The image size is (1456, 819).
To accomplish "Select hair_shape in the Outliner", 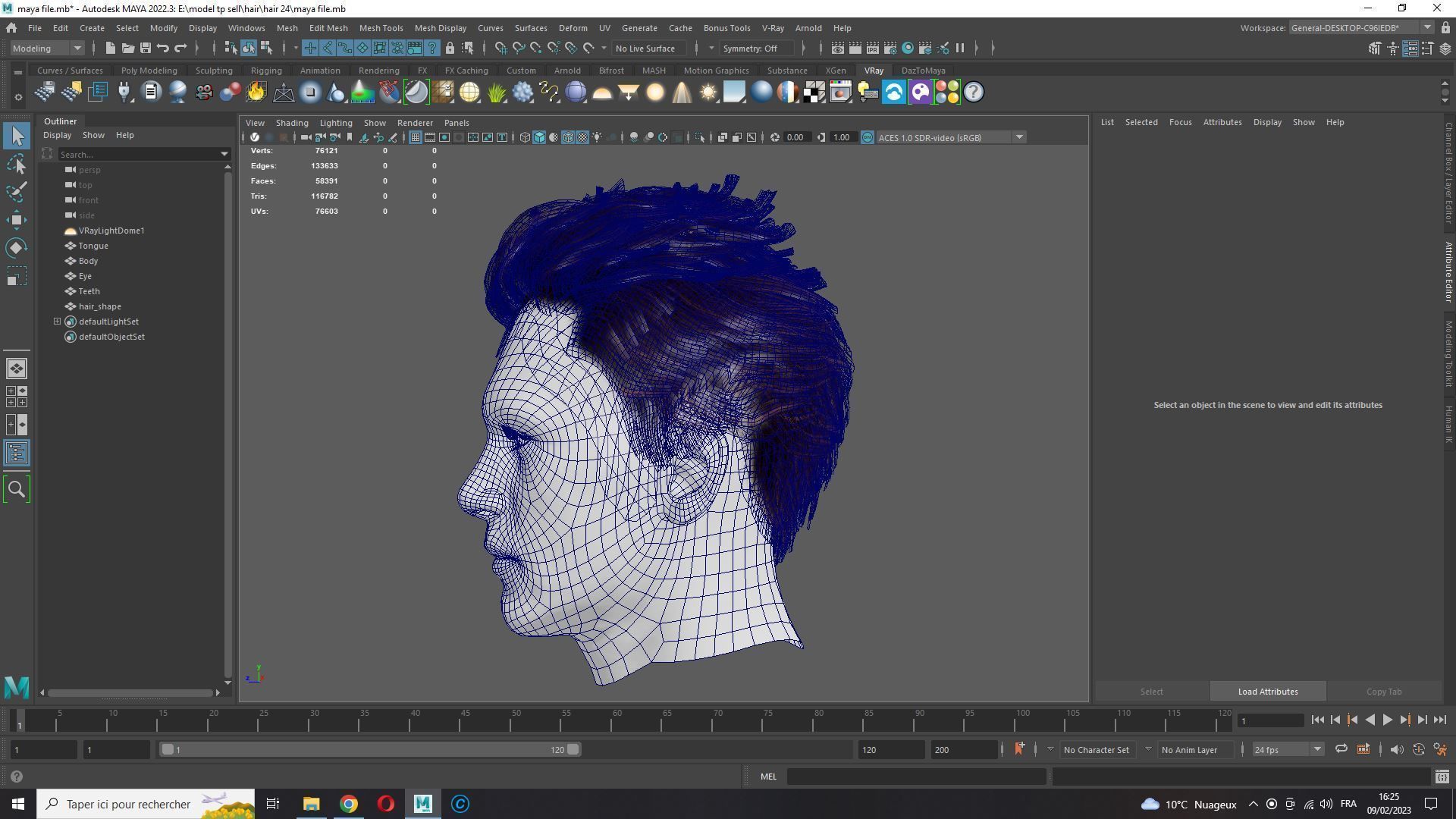I will [99, 306].
